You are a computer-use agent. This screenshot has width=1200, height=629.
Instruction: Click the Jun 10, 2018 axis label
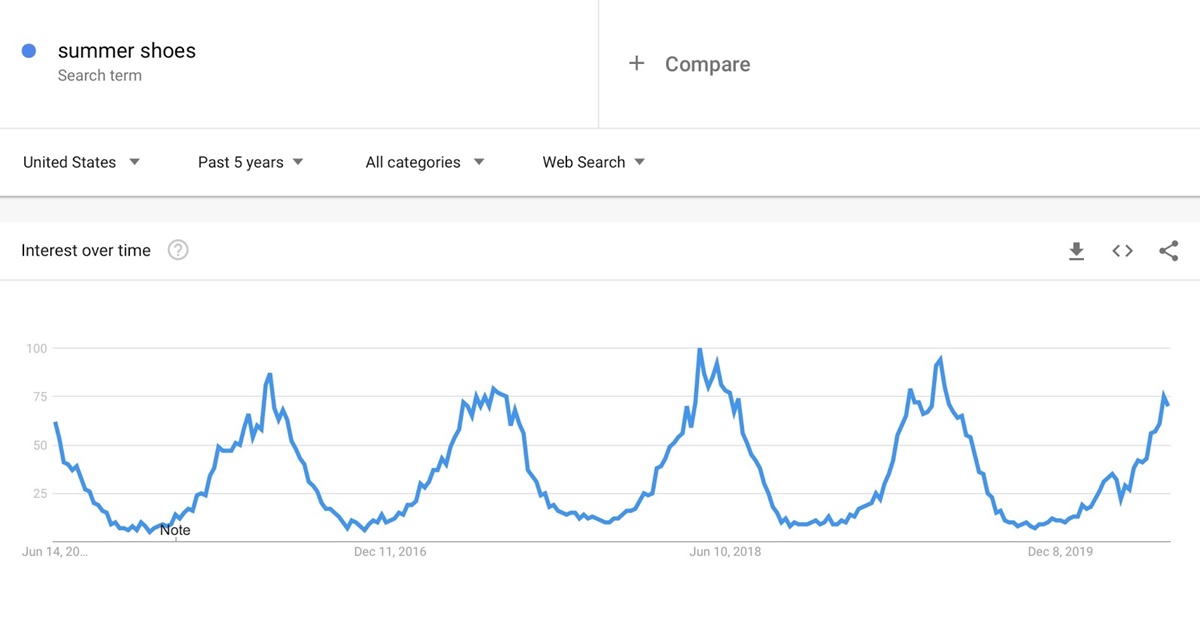[x=725, y=551]
